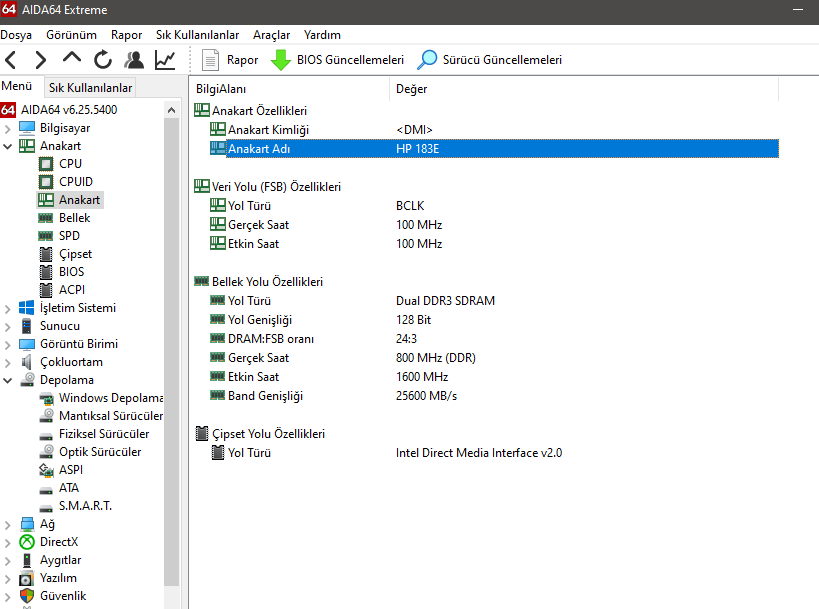Select the Çipset chip icon
Image resolution: width=819 pixels, height=609 pixels.
[x=46, y=254]
